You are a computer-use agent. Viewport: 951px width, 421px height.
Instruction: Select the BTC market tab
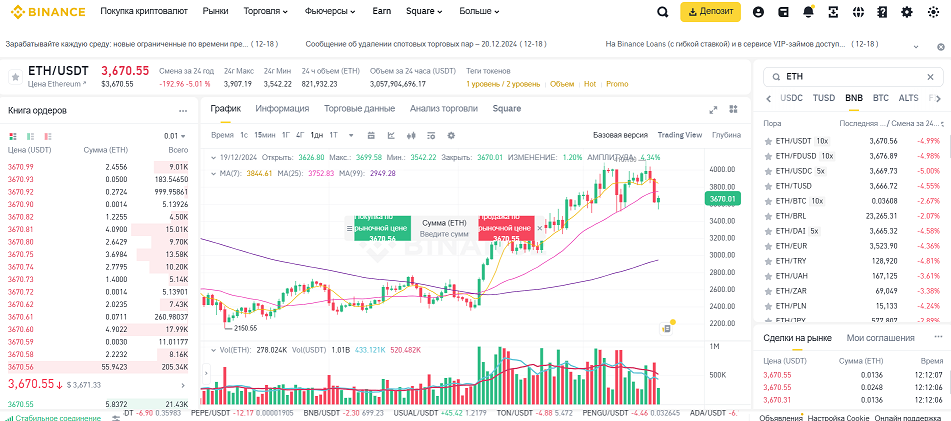coord(881,98)
